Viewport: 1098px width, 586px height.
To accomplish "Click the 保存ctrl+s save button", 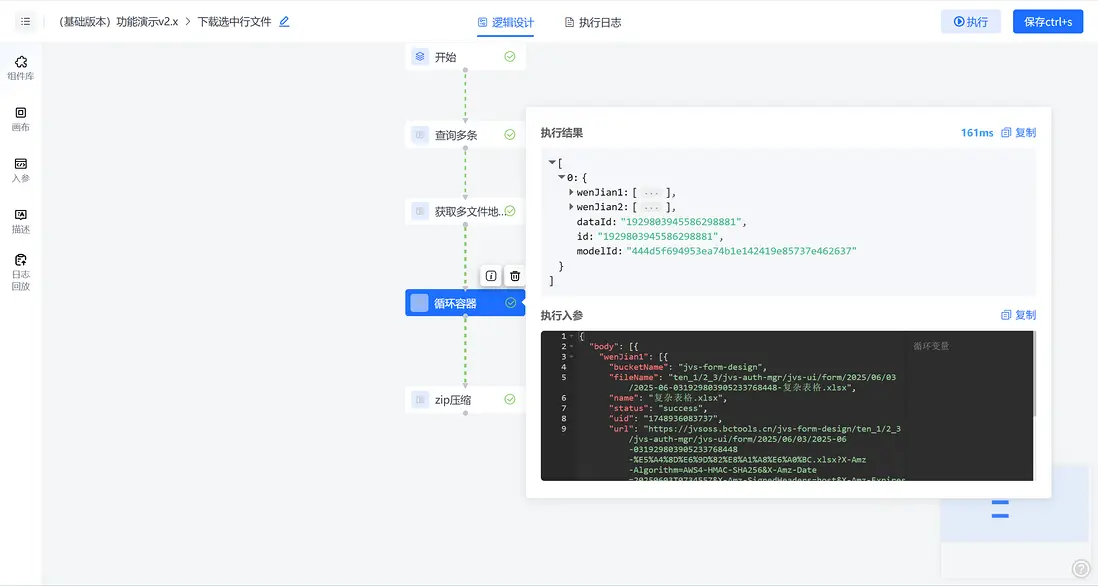I will [1048, 22].
